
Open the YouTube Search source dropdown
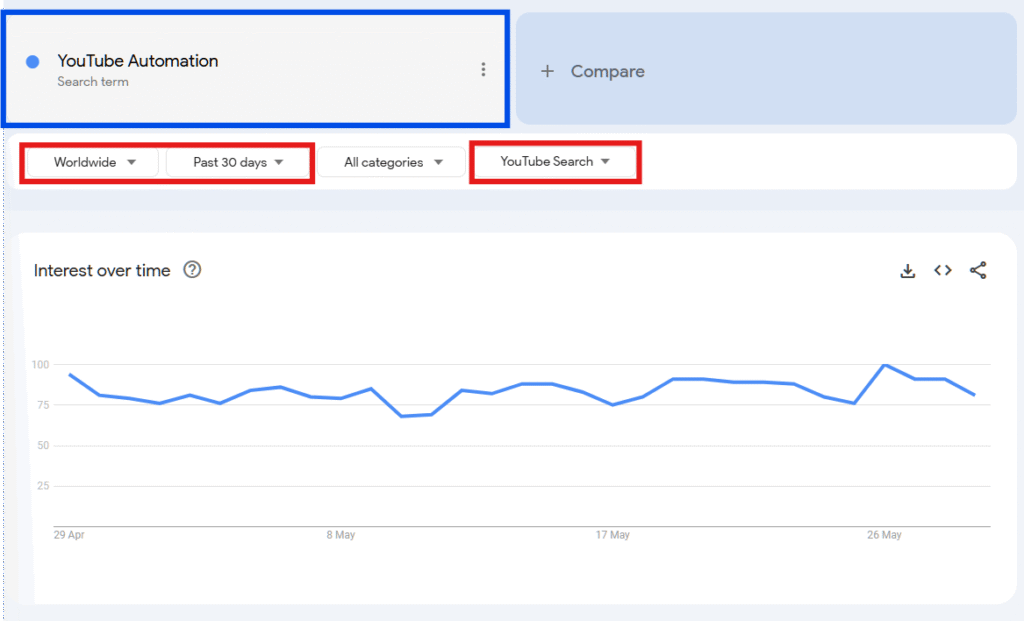pos(554,161)
